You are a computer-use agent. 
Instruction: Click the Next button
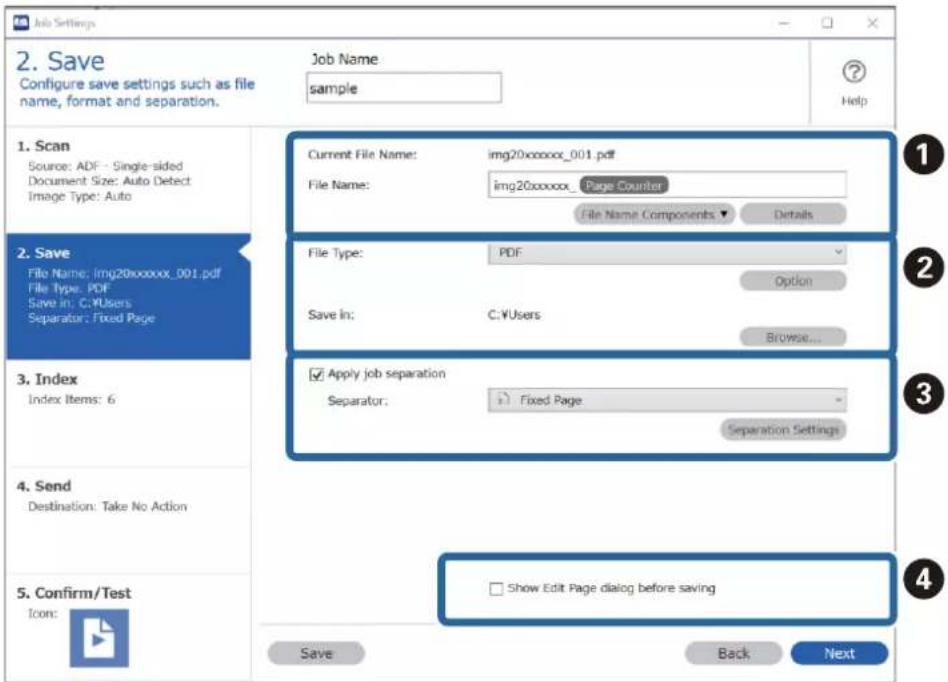(839, 653)
